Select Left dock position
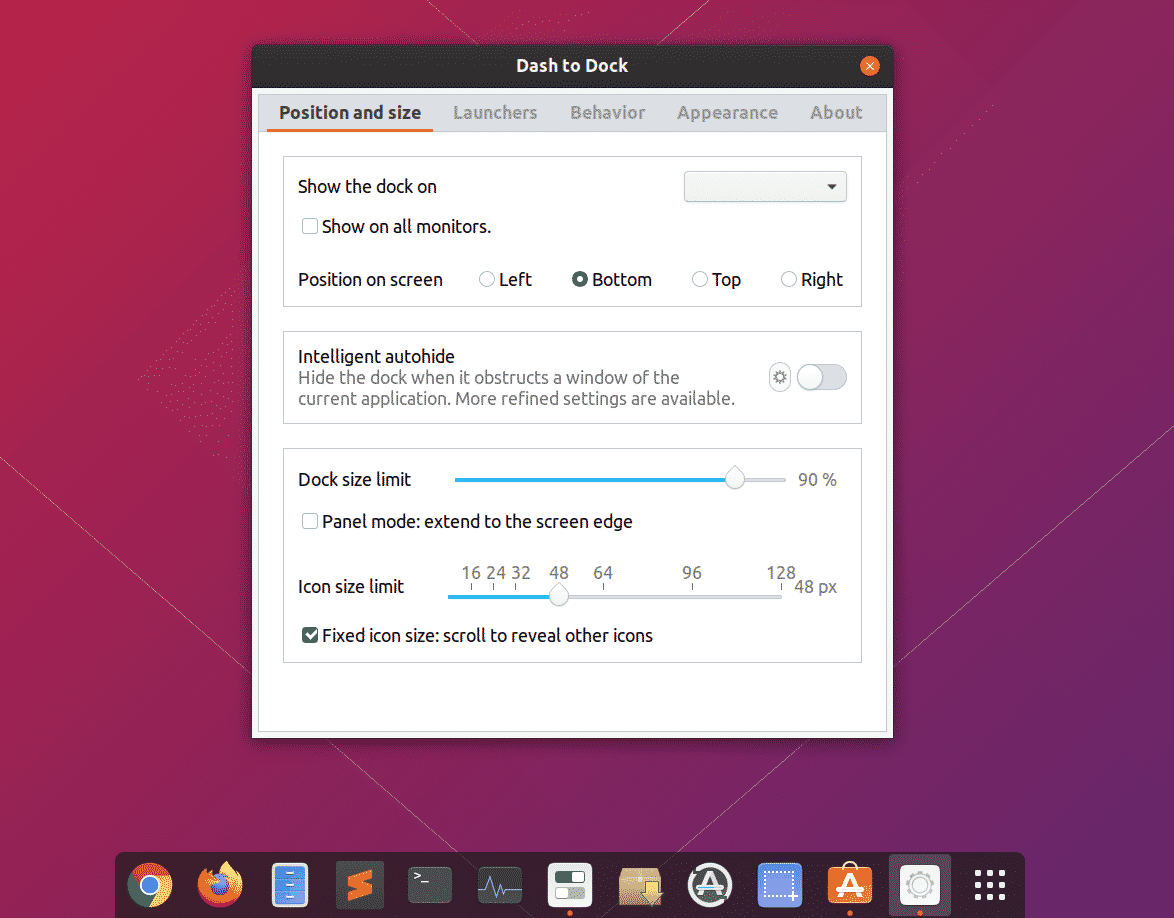 [x=487, y=279]
